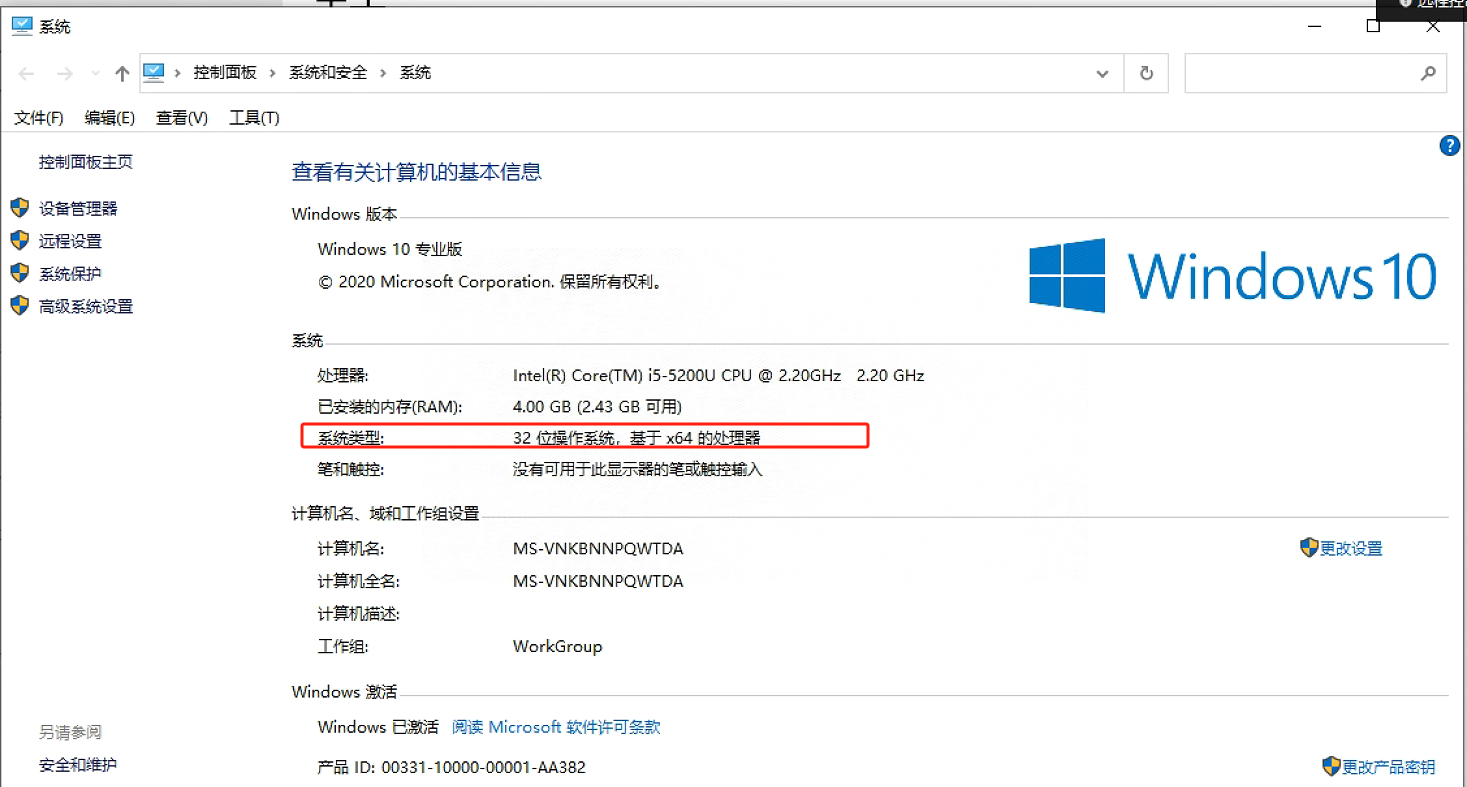Expand breadcrumb arrow before 控制面板
Screen dimensions: 1467x787
[178, 73]
